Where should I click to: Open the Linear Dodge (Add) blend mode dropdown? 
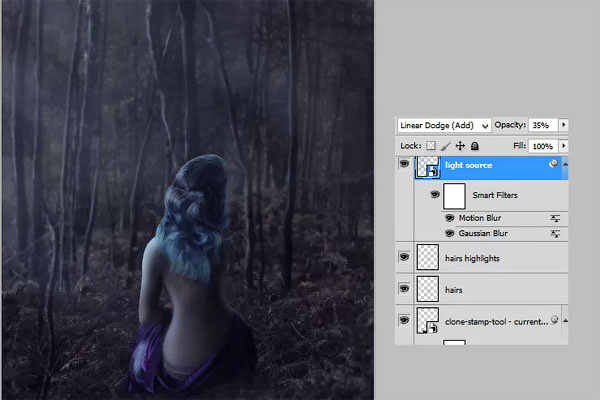coord(444,125)
